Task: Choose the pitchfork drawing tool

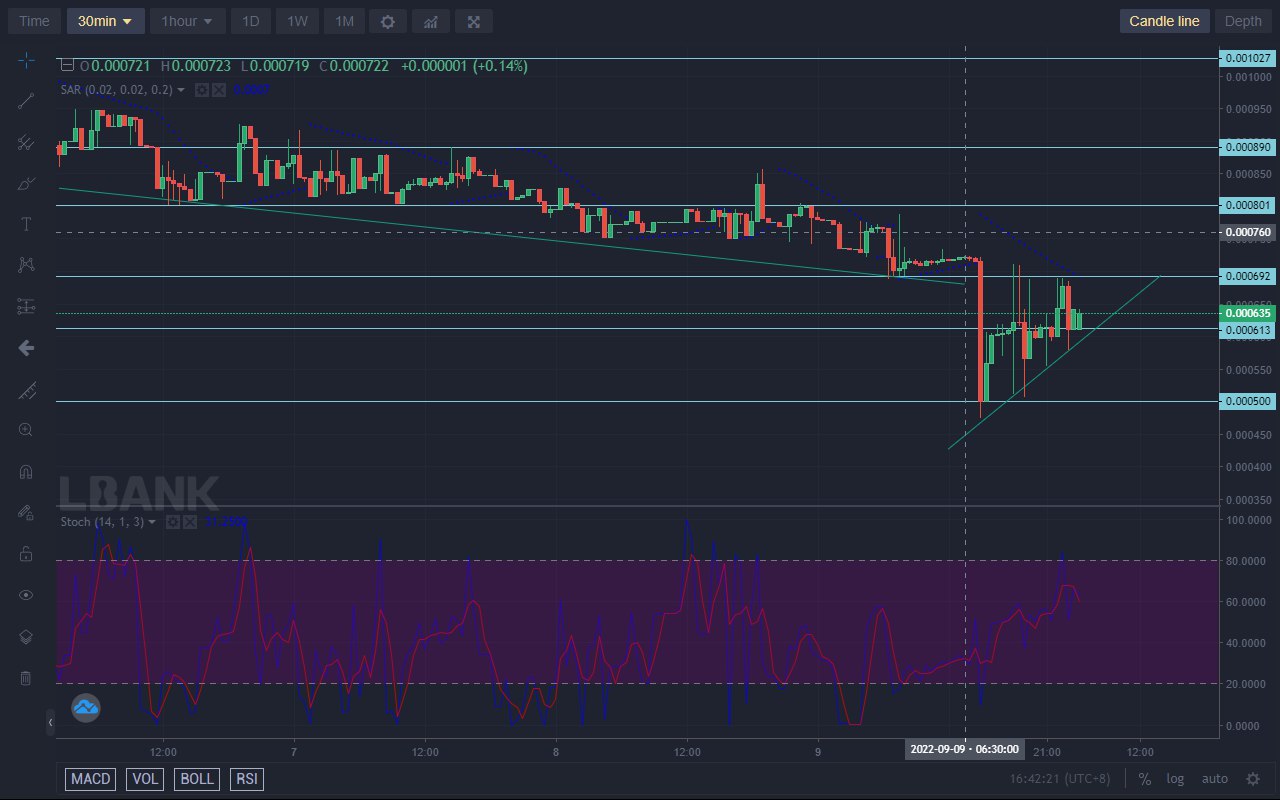Action: [26, 142]
